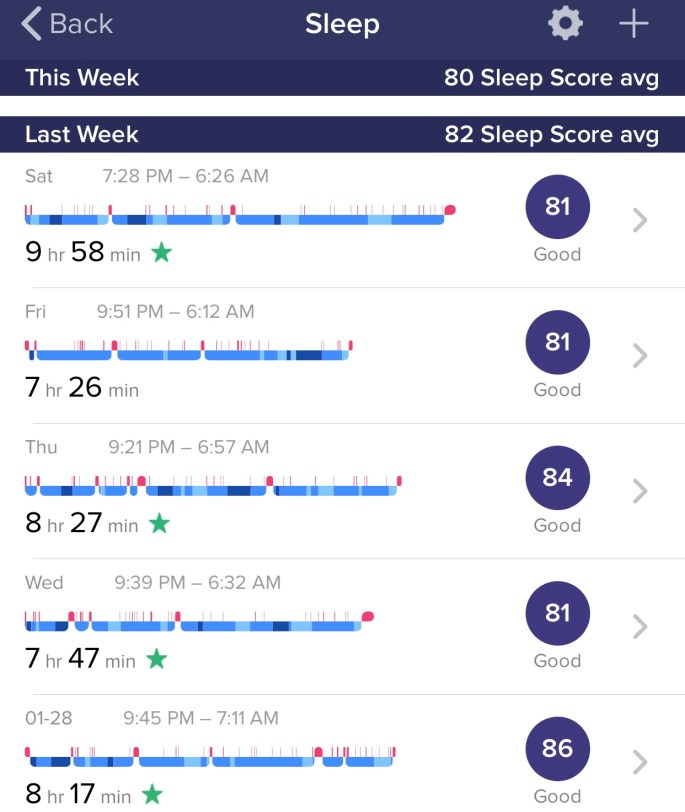Expand Saturday's sleep details chevron
Screen dimensions: 685x812
coord(641,221)
